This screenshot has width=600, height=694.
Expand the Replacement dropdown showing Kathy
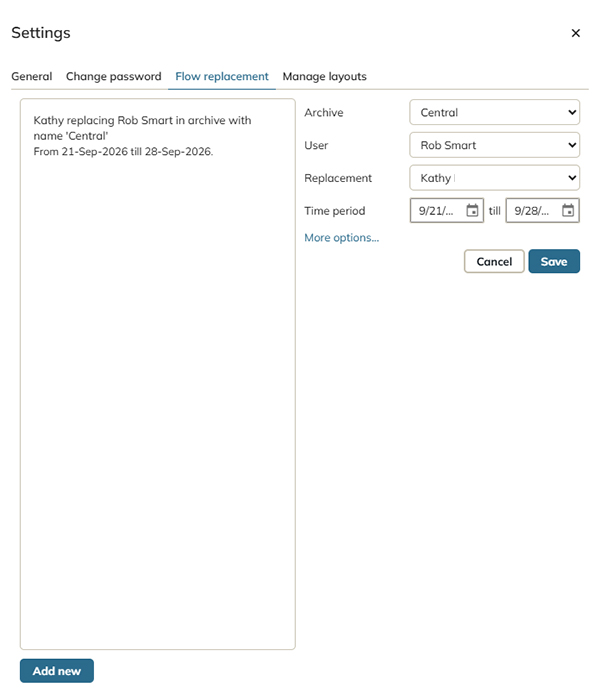coord(494,178)
